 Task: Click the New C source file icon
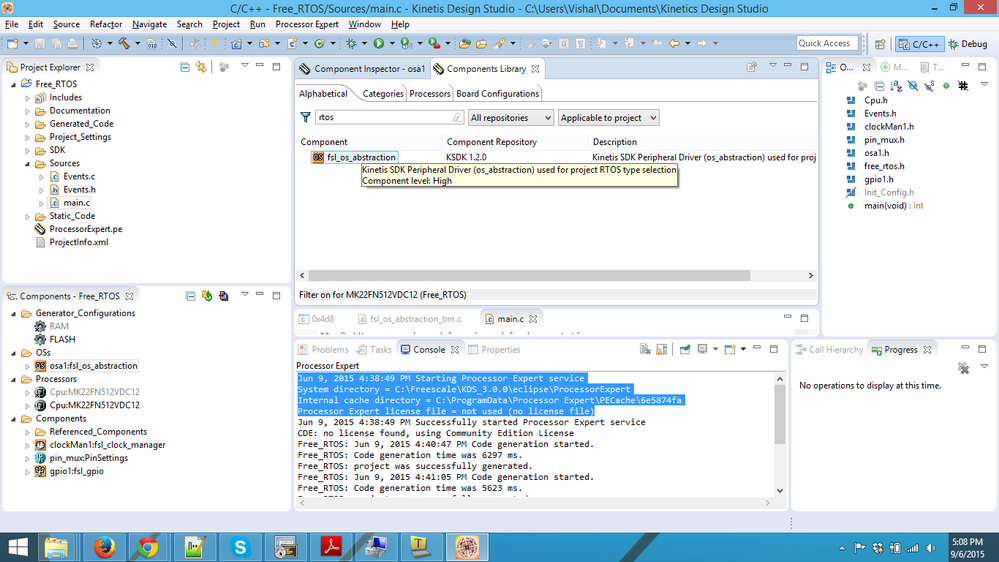click(x=292, y=43)
